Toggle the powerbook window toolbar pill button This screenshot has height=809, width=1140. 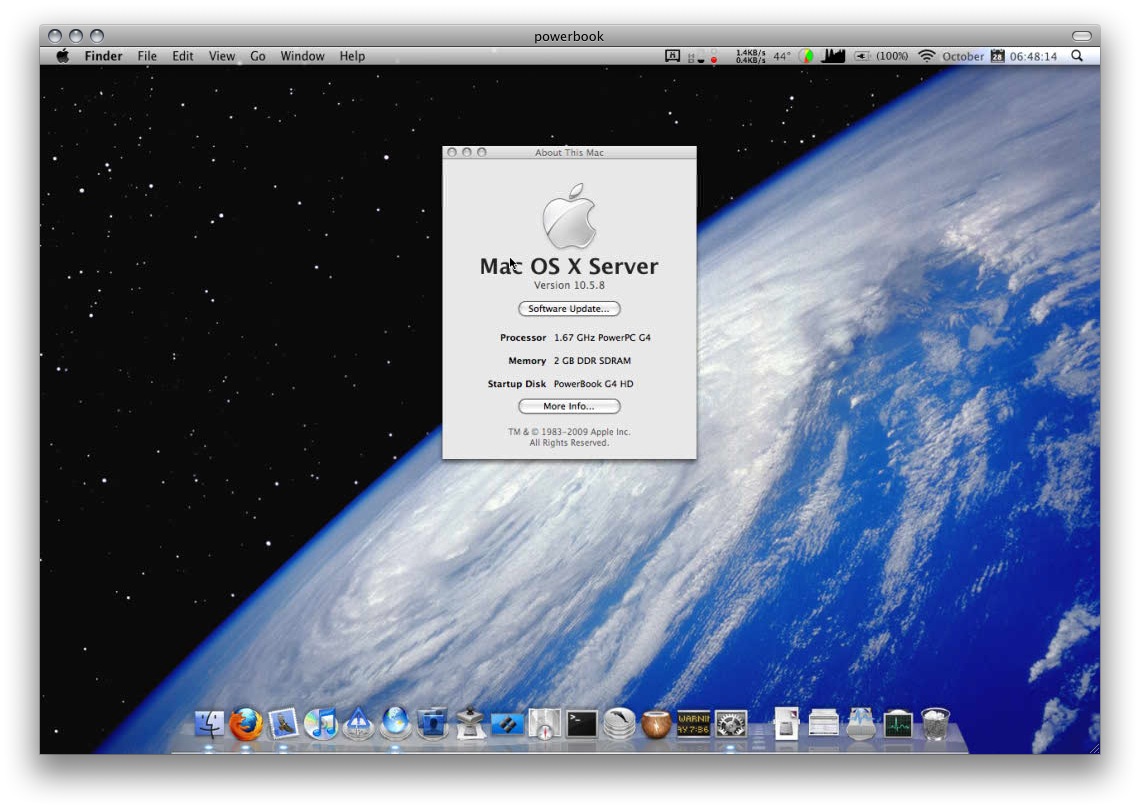coord(1082,36)
